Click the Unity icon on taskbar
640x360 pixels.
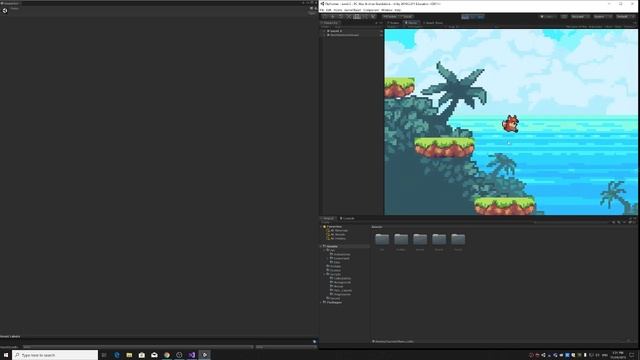pyautogui.click(x=204, y=355)
